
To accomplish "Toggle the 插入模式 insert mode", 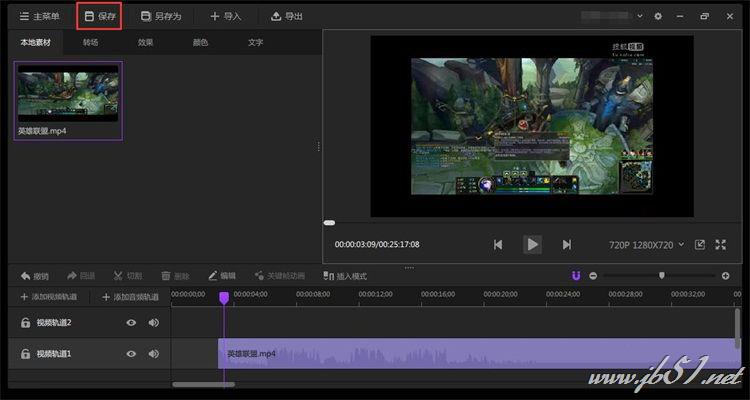I will [x=345, y=276].
